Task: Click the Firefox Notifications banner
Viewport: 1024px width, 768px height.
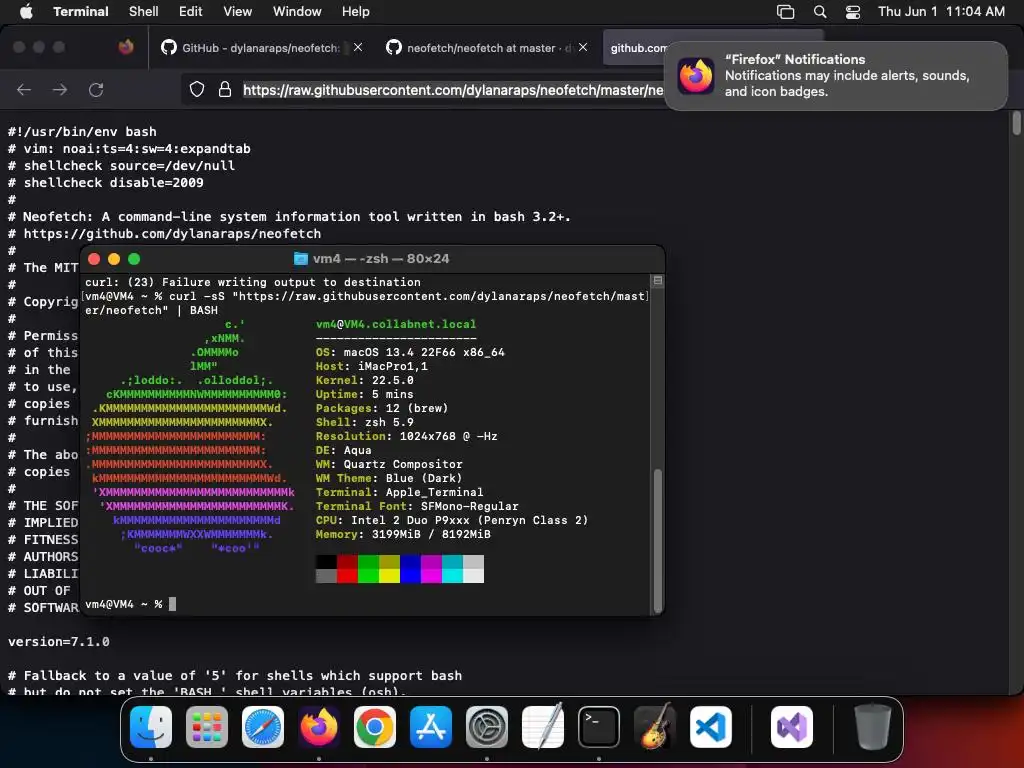Action: coord(836,76)
